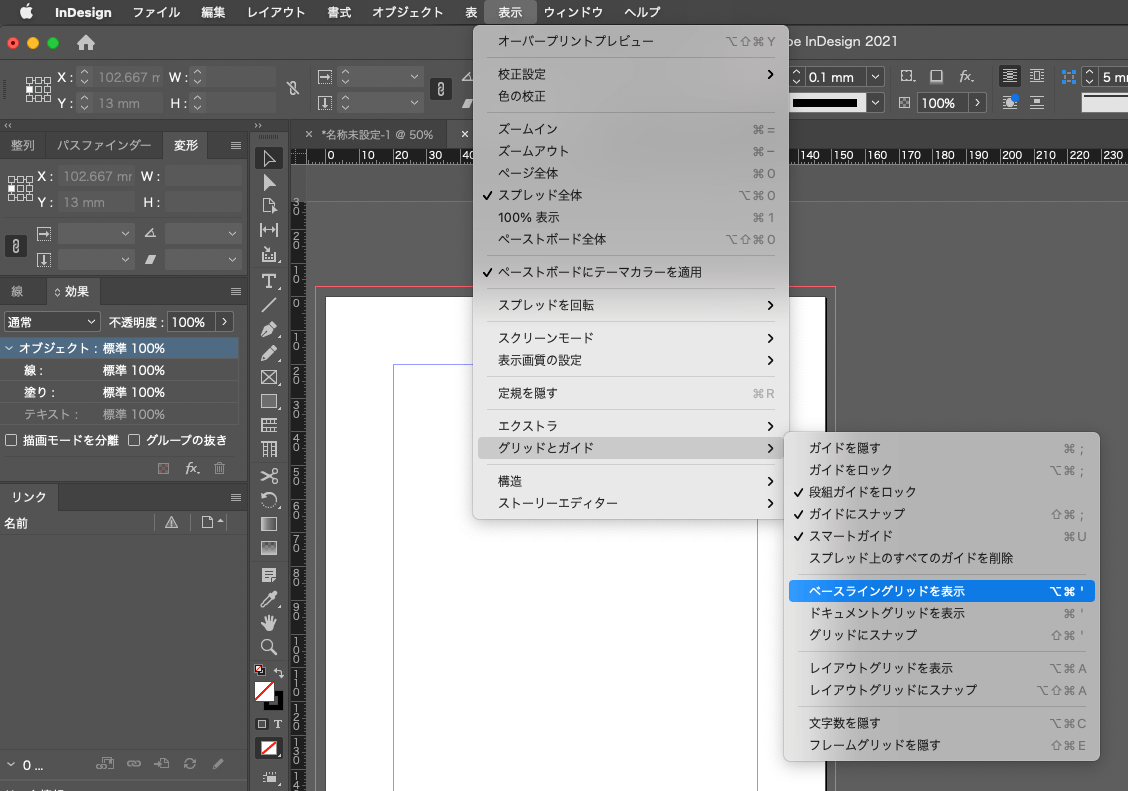This screenshot has height=791, width=1128.
Task: Select the Gradient tool
Action: pos(268,523)
